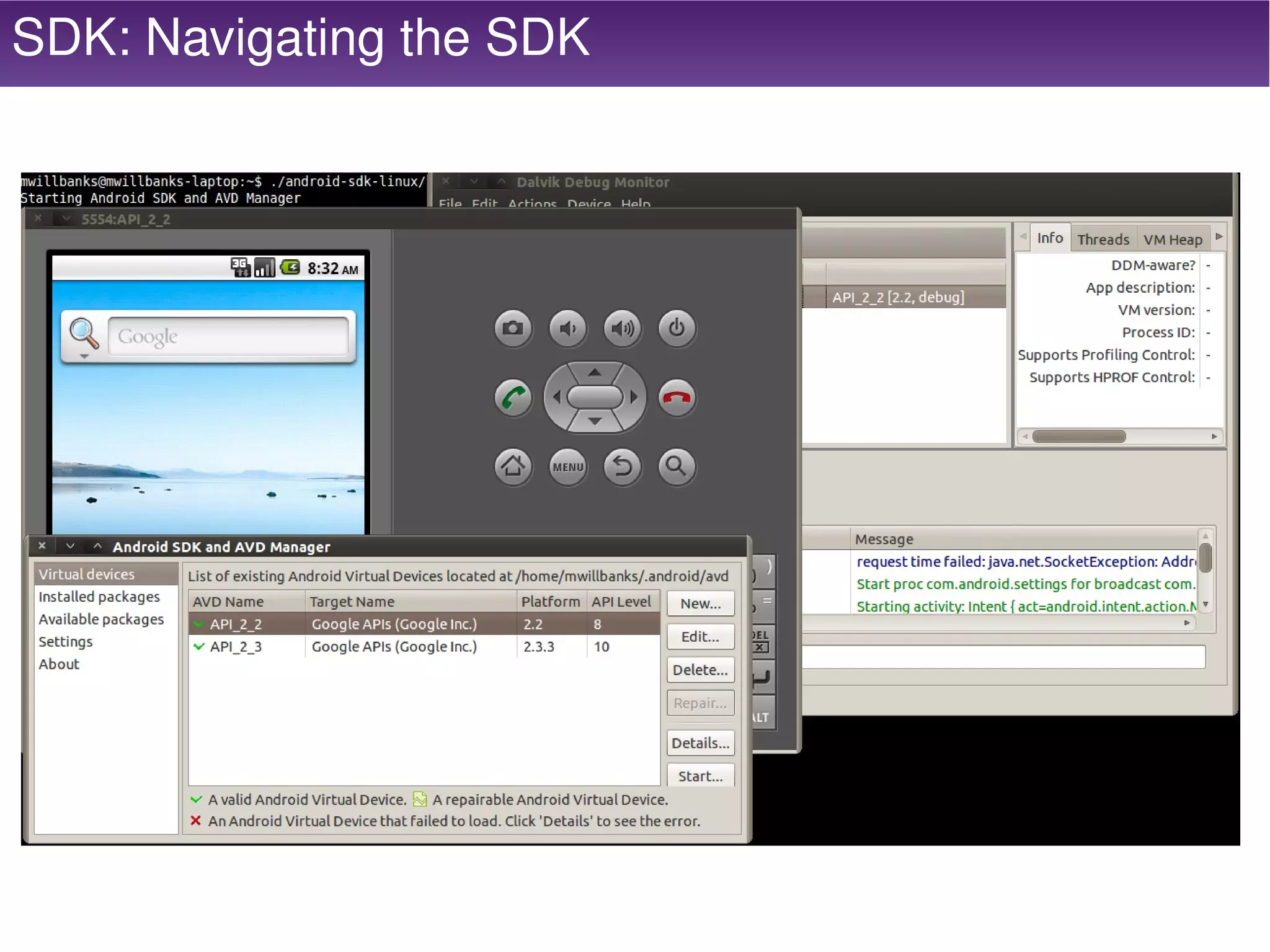The image size is (1270, 952).
Task: Click the Details... button
Action: 701,743
